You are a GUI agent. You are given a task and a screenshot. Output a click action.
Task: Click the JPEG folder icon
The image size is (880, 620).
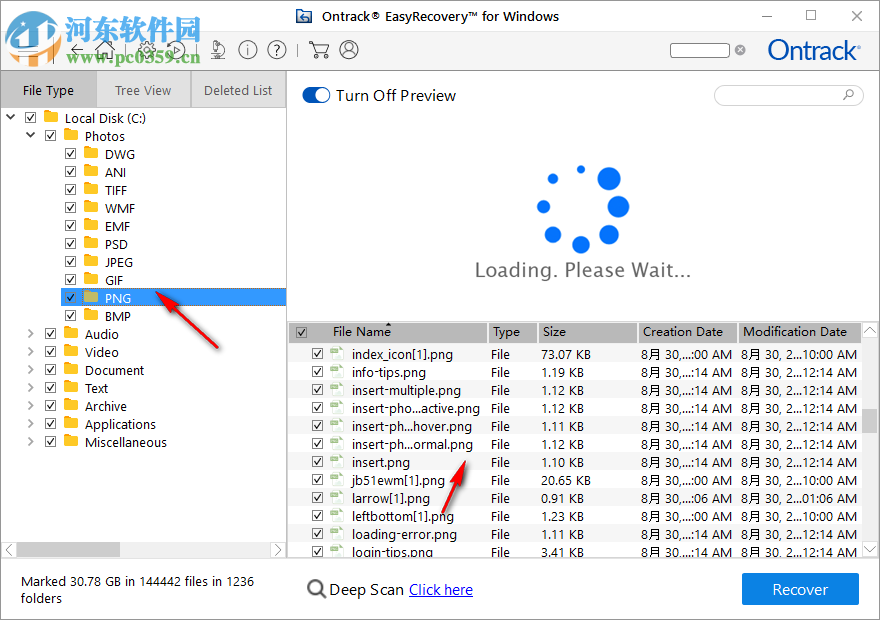[x=91, y=261]
